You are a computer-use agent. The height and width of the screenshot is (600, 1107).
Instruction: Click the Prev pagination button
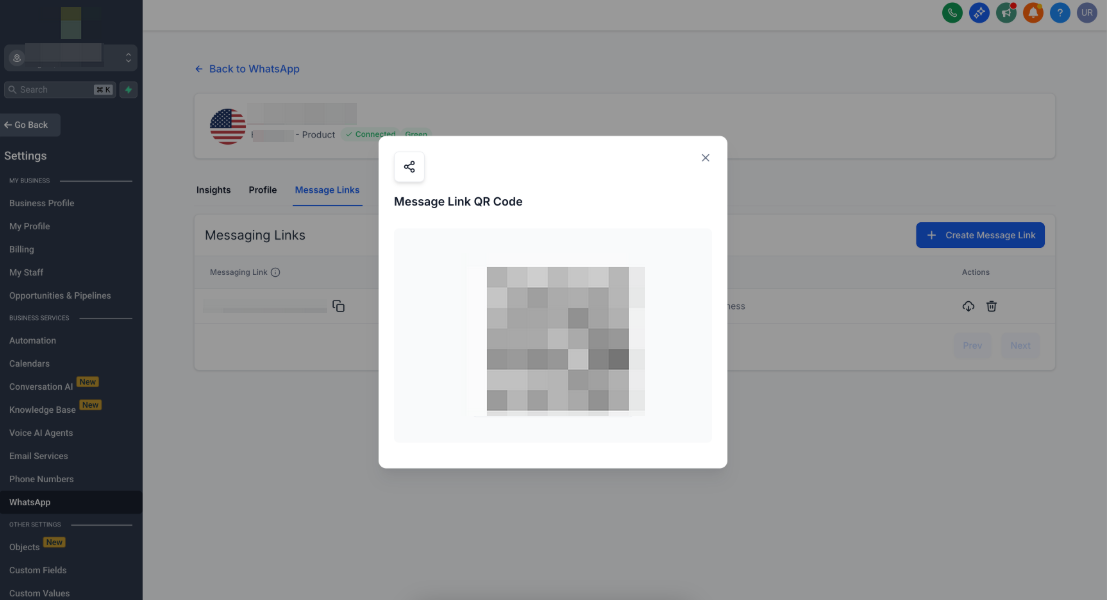tap(972, 345)
